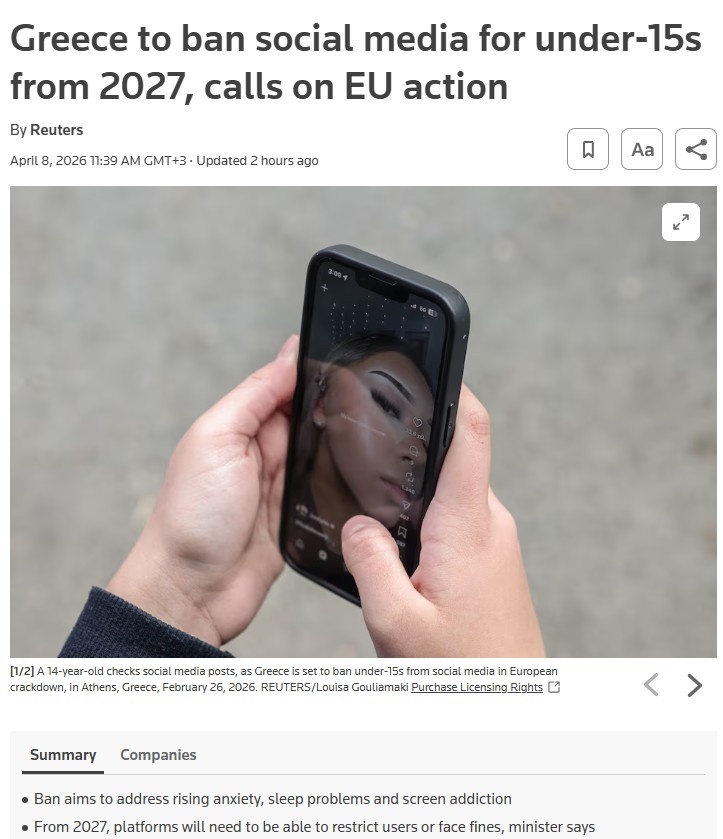Screen dimensions: 723x839
Task: Click the photo of hands holding phone
Action: pos(363,422)
